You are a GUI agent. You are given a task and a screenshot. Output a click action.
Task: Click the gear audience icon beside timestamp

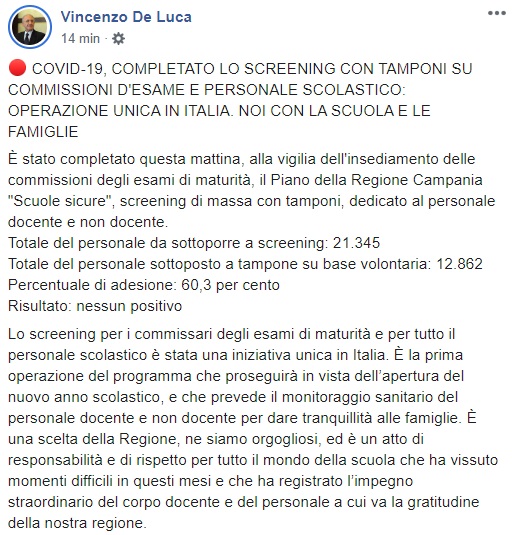pyautogui.click(x=118, y=39)
